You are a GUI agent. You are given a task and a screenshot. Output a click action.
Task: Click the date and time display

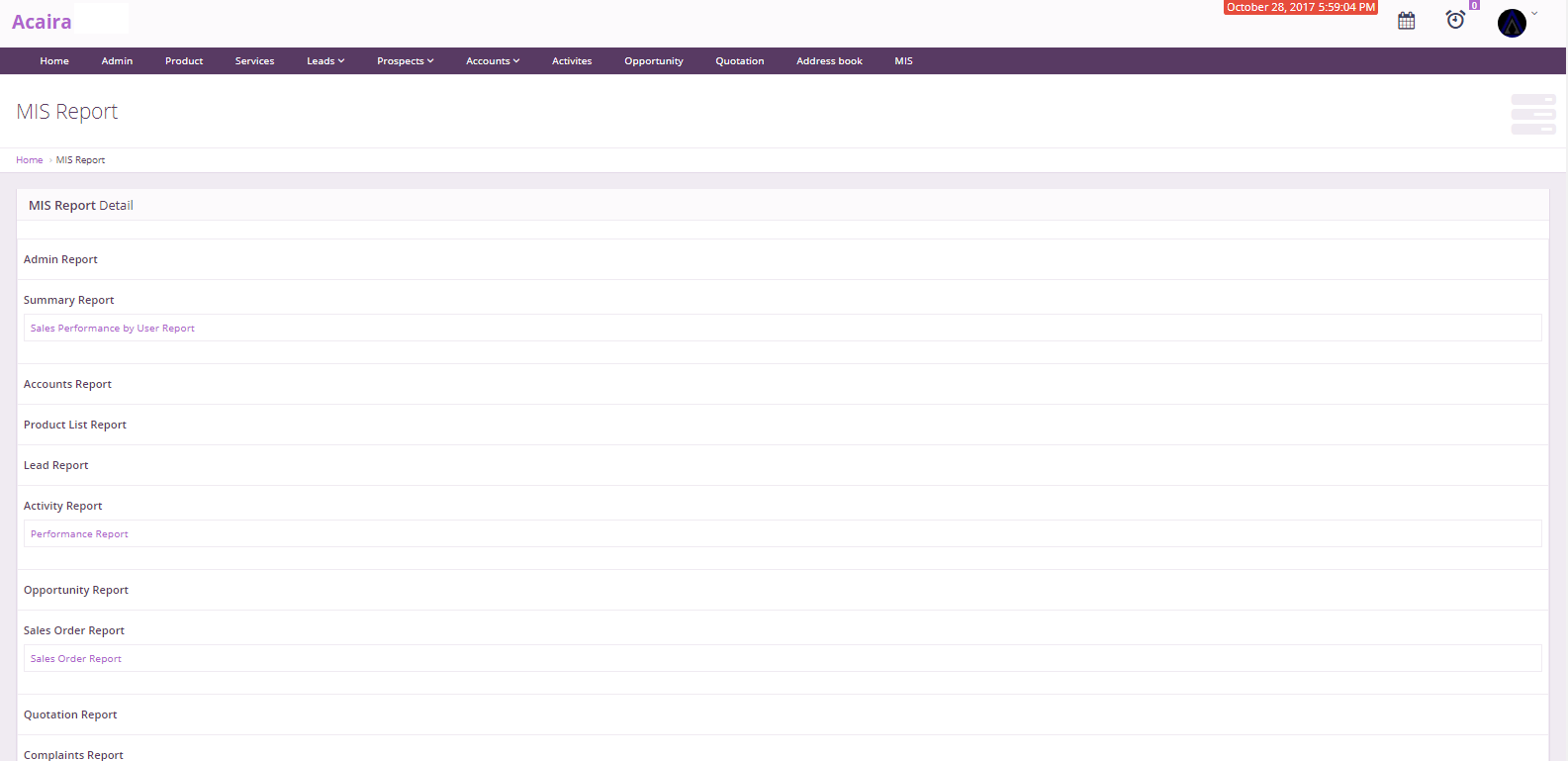click(1300, 7)
